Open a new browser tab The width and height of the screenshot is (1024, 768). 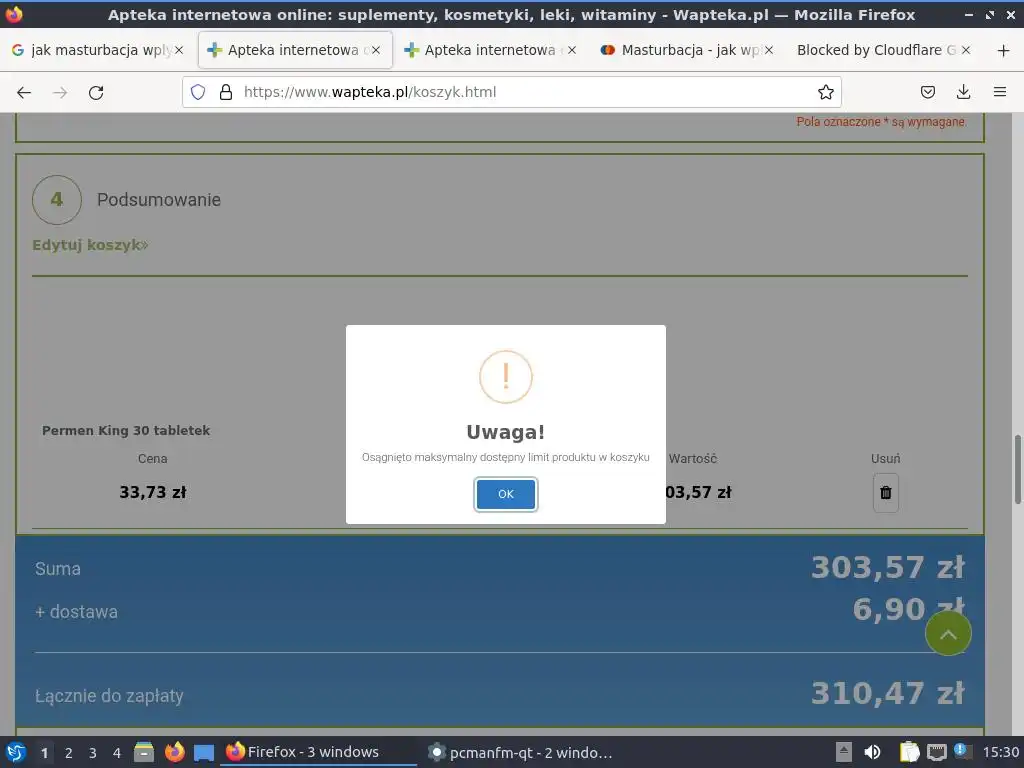1003,50
